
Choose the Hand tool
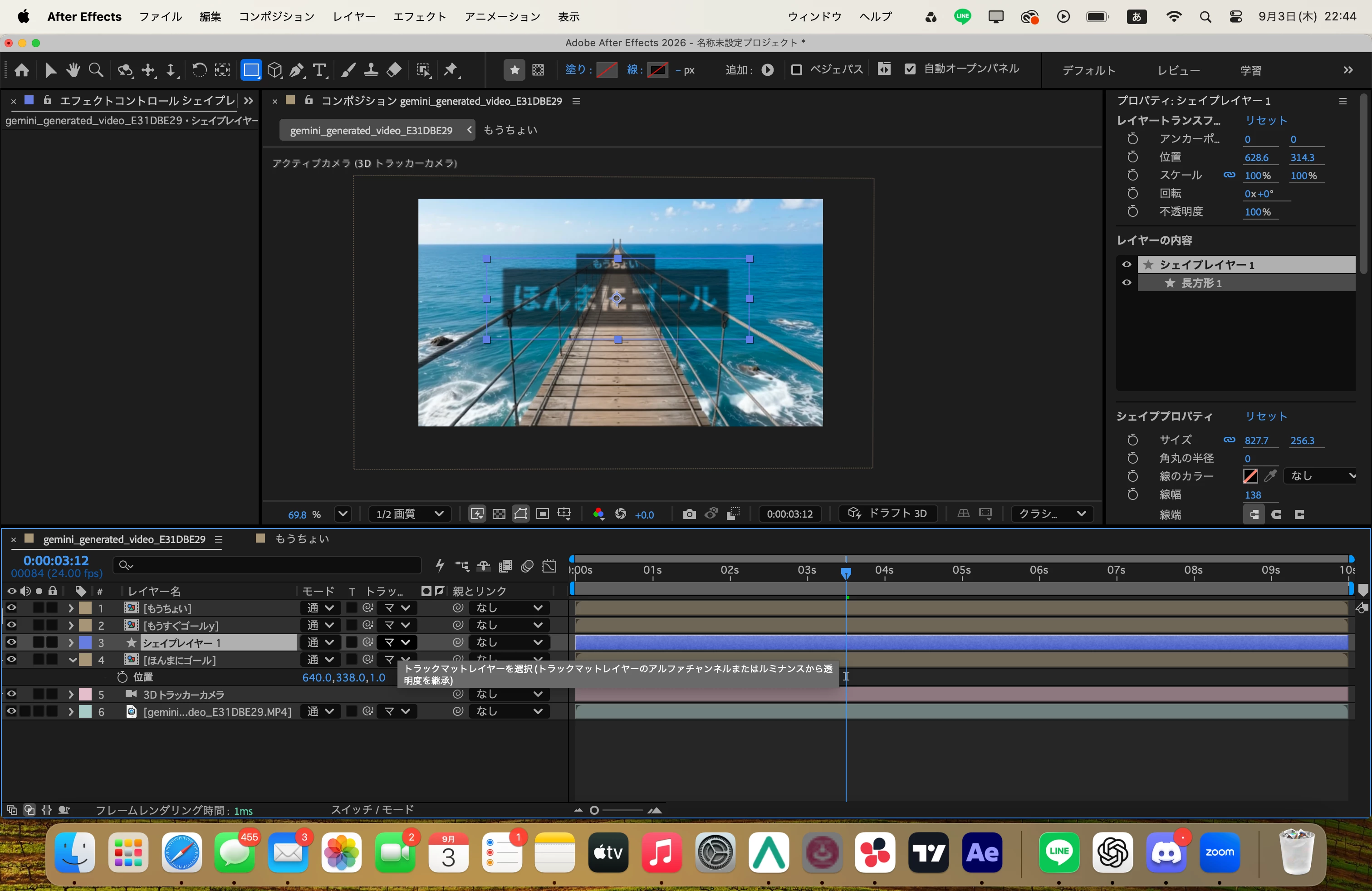tap(73, 70)
